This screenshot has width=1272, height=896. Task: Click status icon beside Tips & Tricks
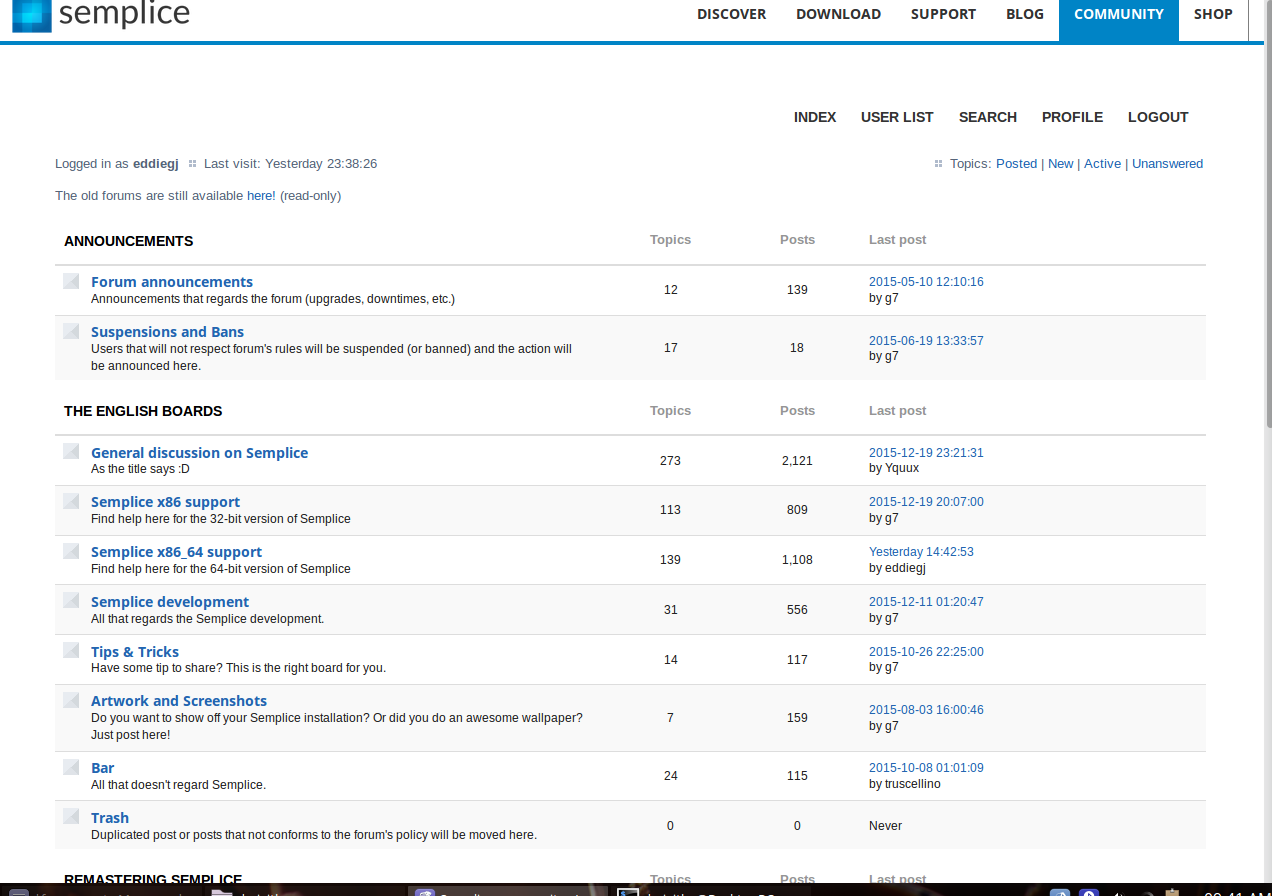71,650
